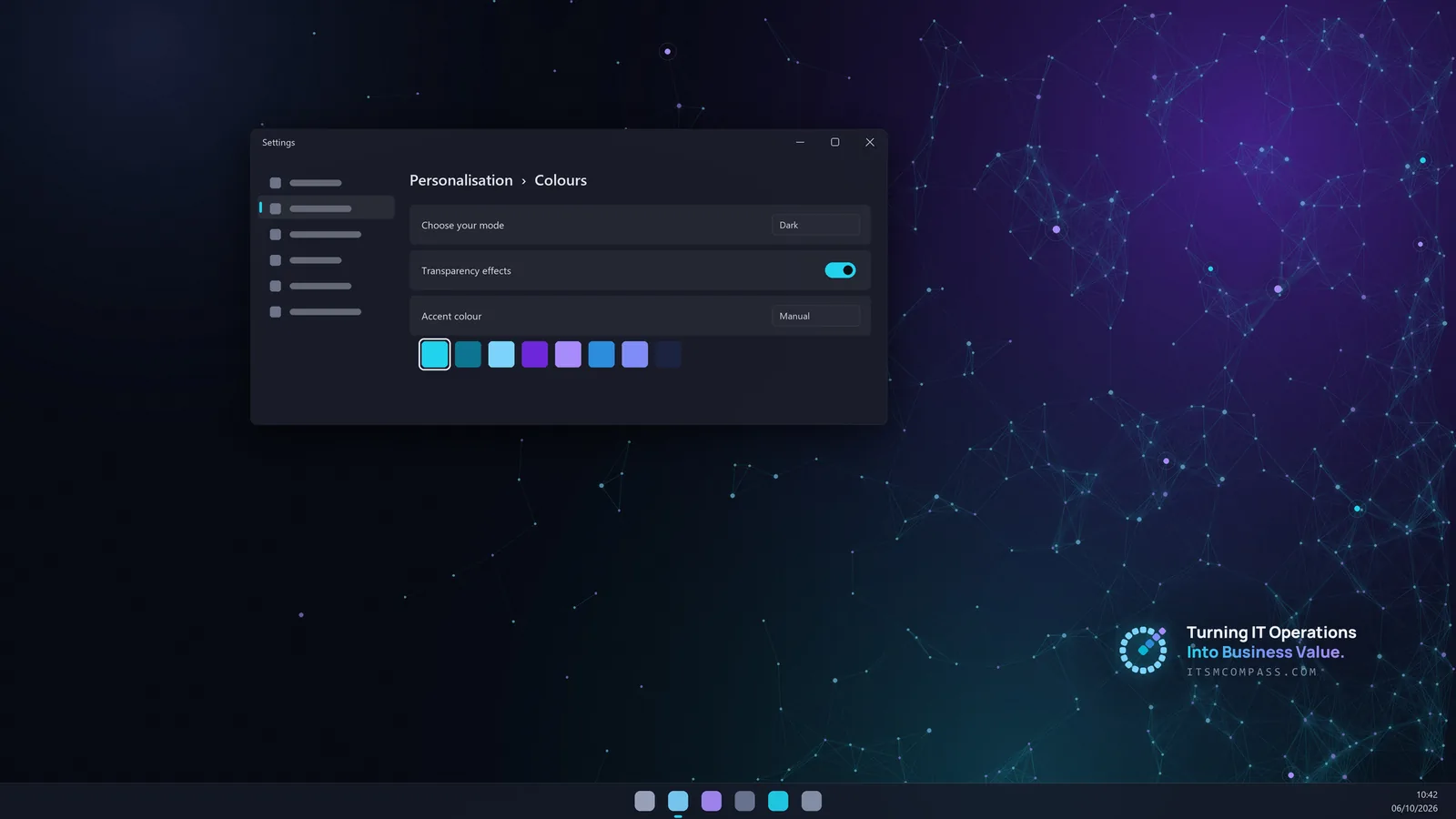Open the slate blue taskbar app icon
The image size is (1456, 819).
point(744,801)
